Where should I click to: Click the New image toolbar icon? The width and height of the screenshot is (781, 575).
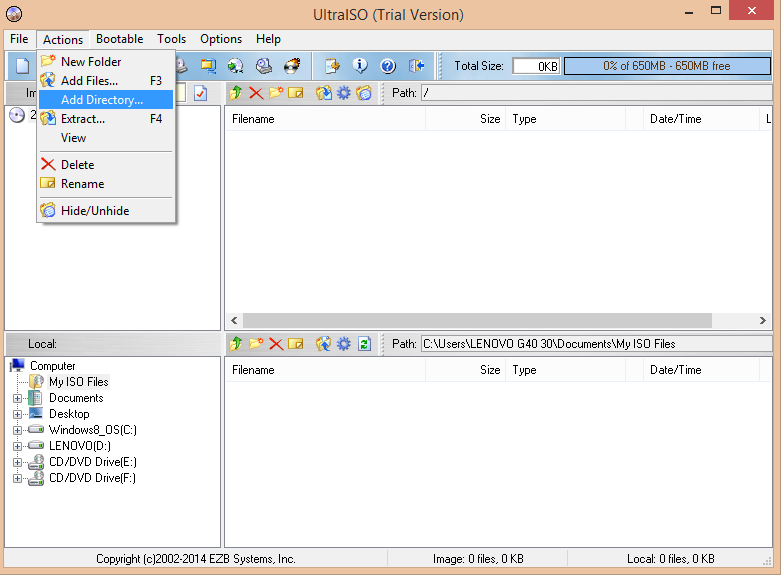22,66
